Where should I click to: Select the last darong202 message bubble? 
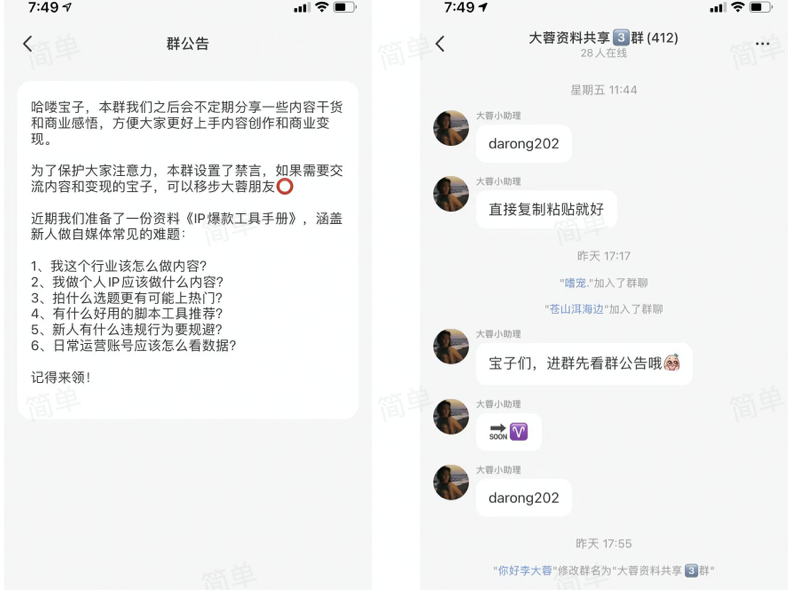point(524,498)
